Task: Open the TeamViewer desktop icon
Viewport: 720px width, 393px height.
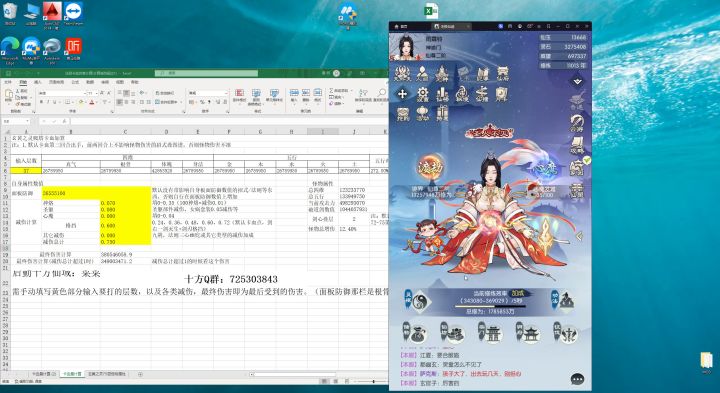Action: point(73,14)
